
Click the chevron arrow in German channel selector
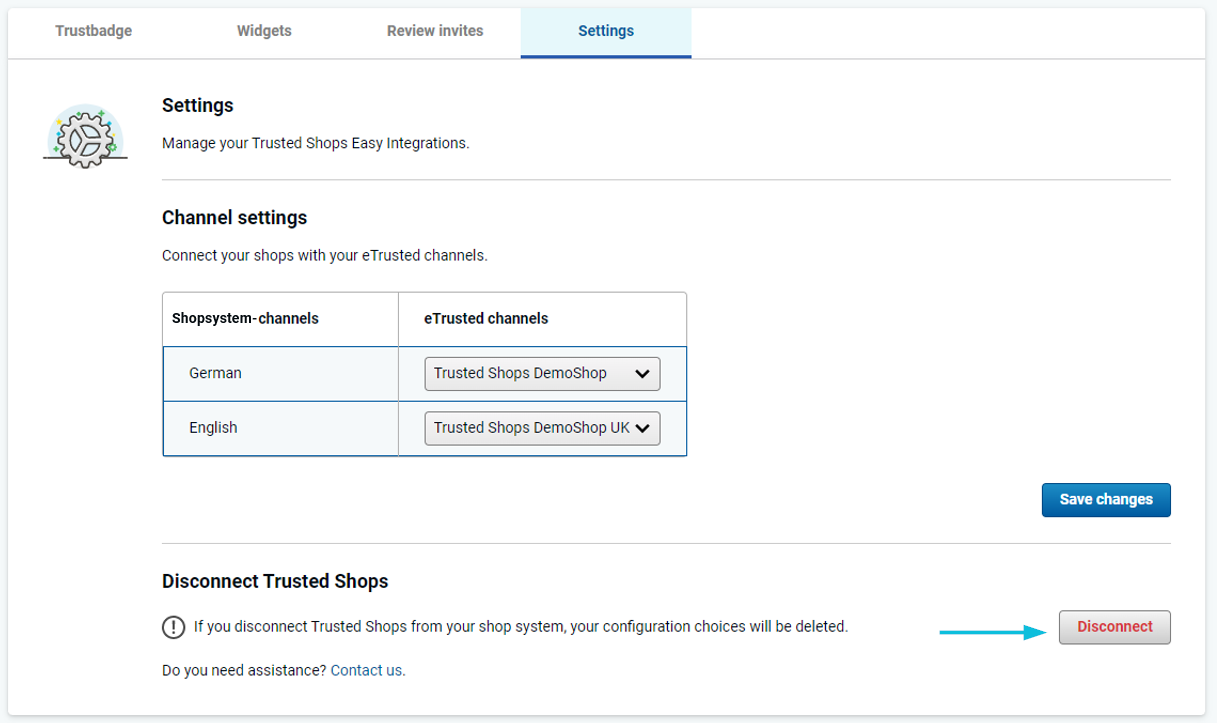(642, 374)
